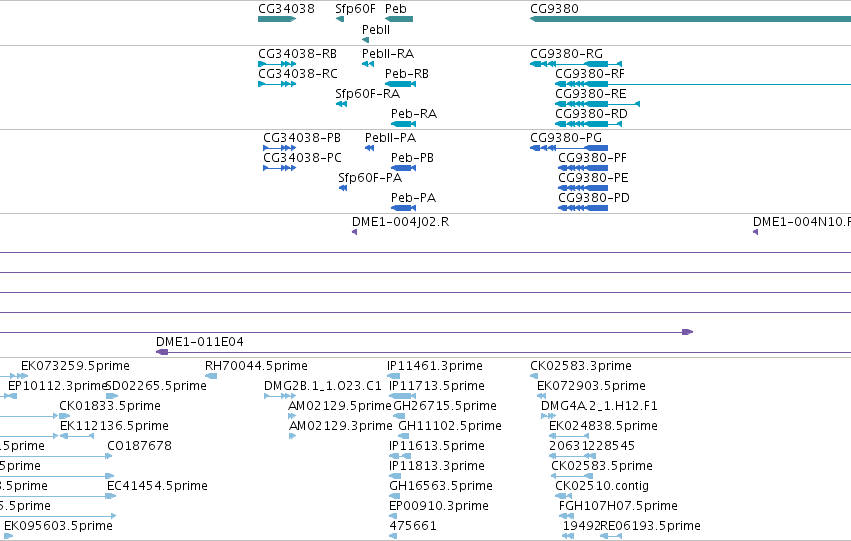This screenshot has height=541, width=851.
Task: Click transcript CG9380-RG
Action: pyautogui.click(x=576, y=64)
